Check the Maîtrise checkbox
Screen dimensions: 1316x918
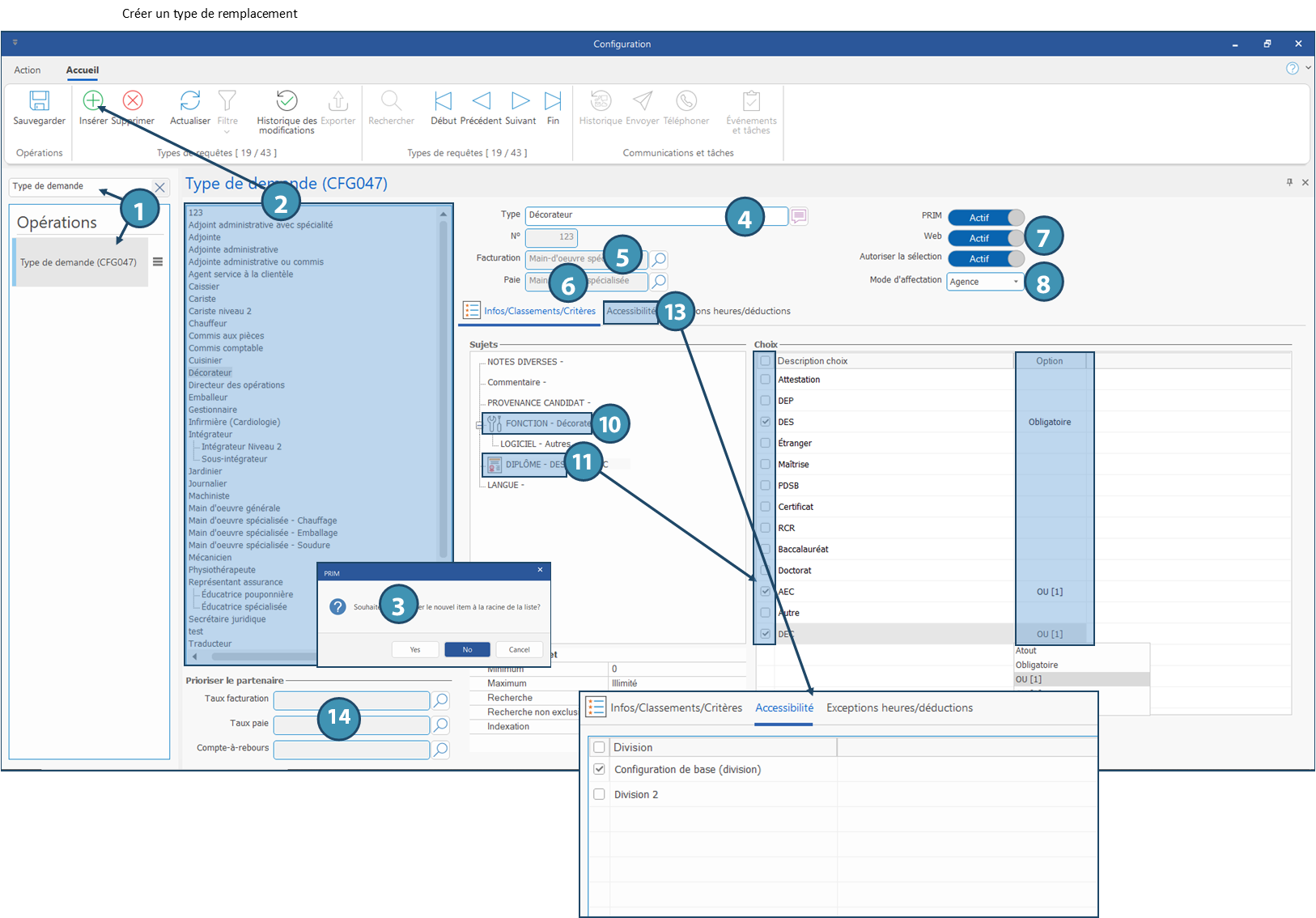[x=765, y=464]
